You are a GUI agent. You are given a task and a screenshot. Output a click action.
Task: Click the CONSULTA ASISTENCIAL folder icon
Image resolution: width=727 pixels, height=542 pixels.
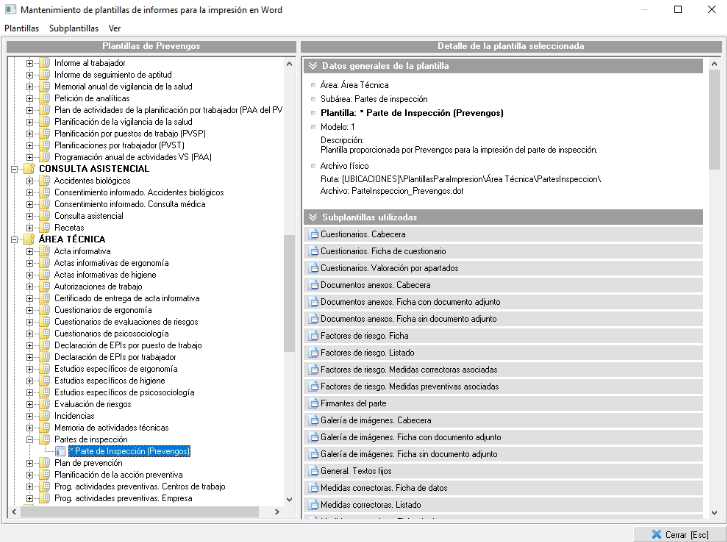pyautogui.click(x=28, y=169)
